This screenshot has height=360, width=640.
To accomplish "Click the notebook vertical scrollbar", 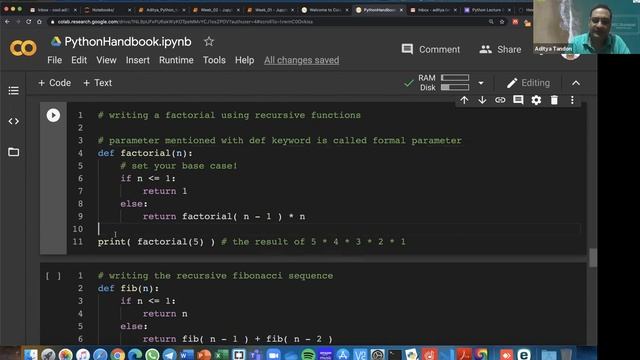I will 593,258.
